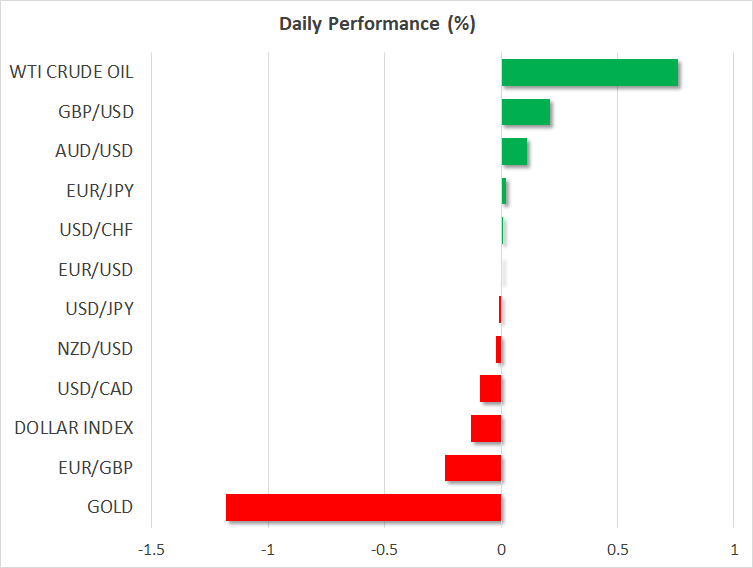The height and width of the screenshot is (568, 753).
Task: Select the GBP/USD category label
Action: tap(96, 111)
